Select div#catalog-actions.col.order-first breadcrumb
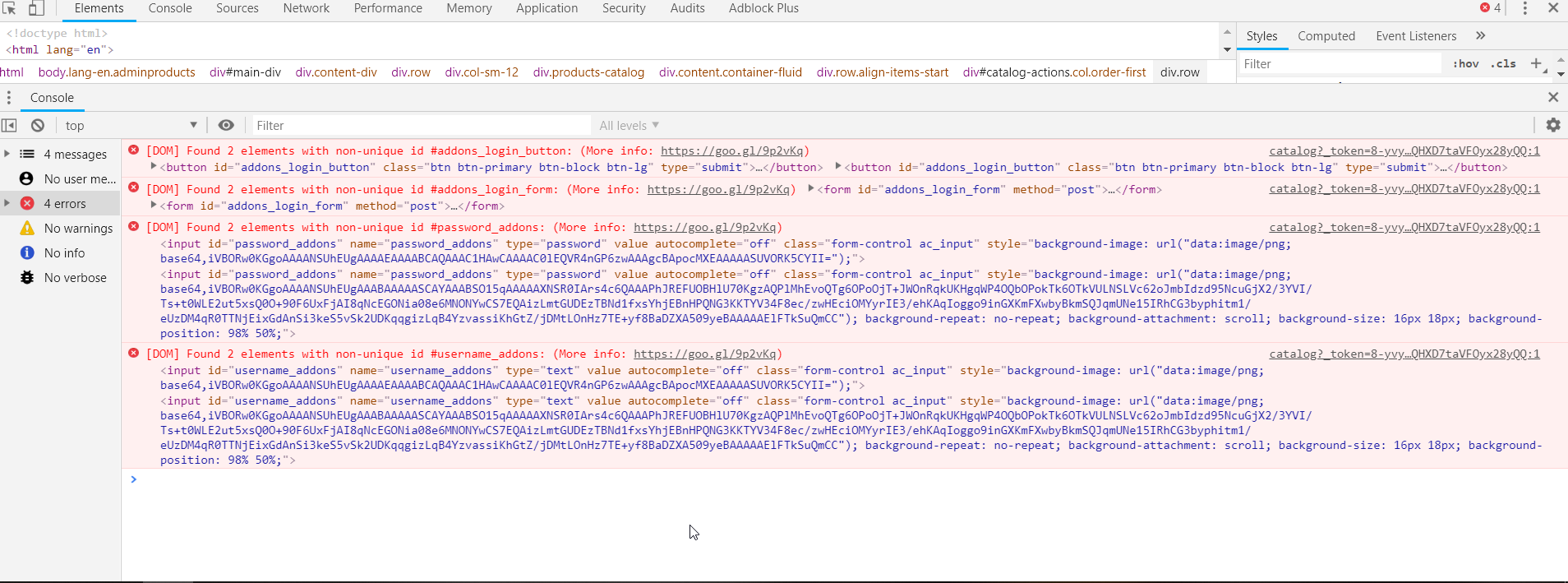This screenshot has height=583, width=1568. (1054, 72)
